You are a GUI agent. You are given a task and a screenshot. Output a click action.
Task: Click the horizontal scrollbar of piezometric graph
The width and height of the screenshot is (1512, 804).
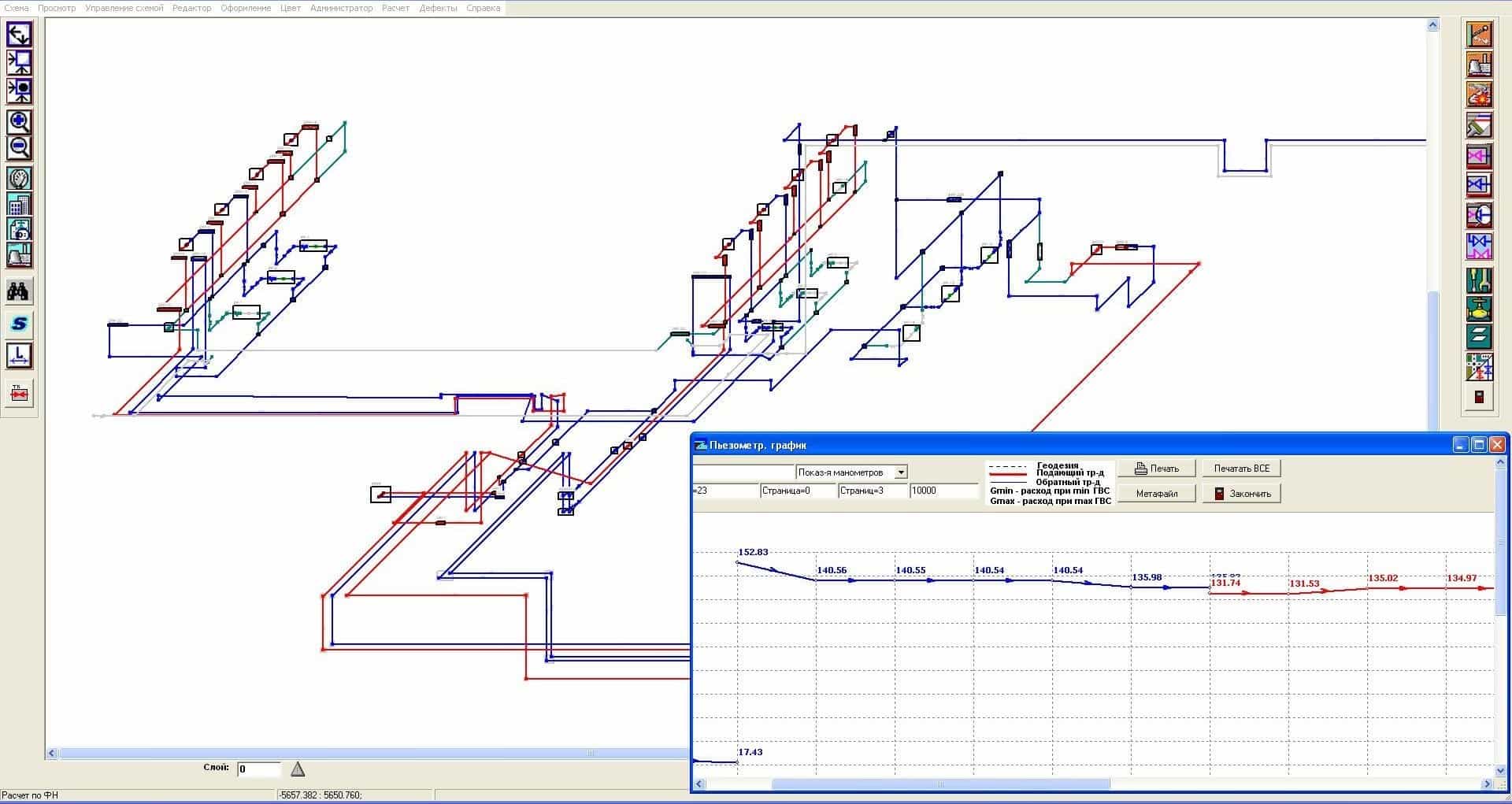(1093, 784)
